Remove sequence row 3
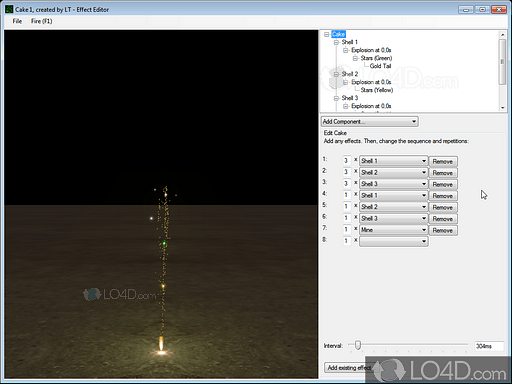This screenshot has height=384, width=512. (x=443, y=184)
